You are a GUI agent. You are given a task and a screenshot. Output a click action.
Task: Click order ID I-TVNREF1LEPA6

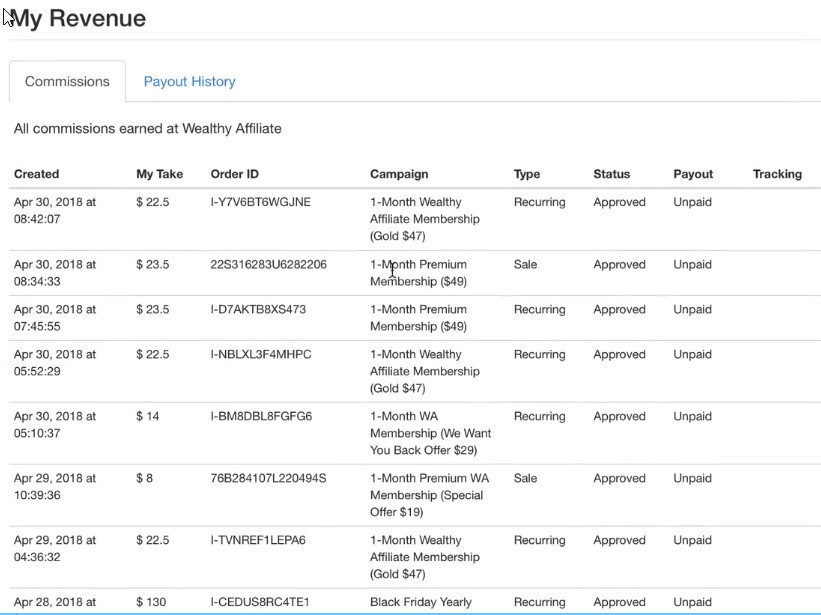click(x=258, y=540)
